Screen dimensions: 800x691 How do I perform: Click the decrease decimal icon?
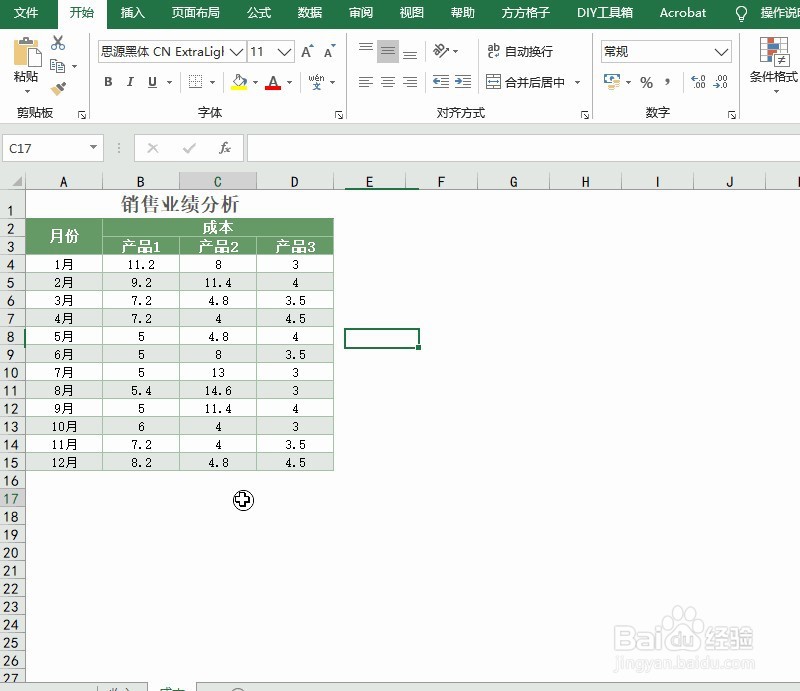click(x=720, y=82)
